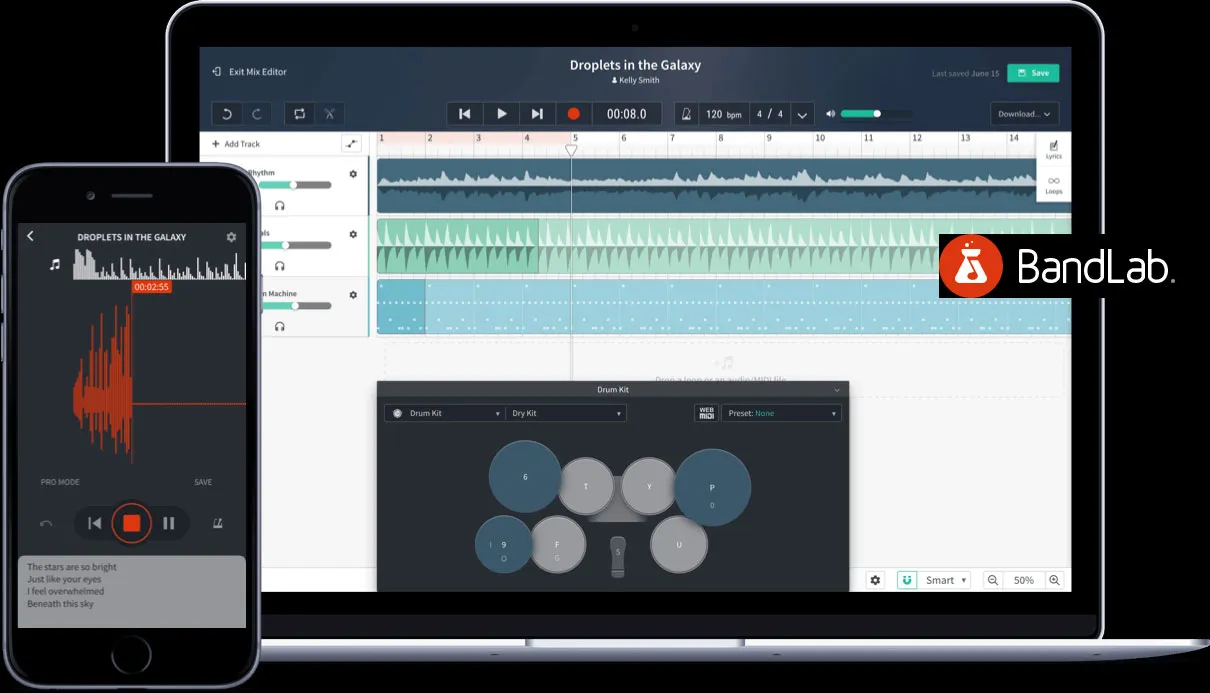
Task: Click the 50% zoom value
Action: 1024,580
